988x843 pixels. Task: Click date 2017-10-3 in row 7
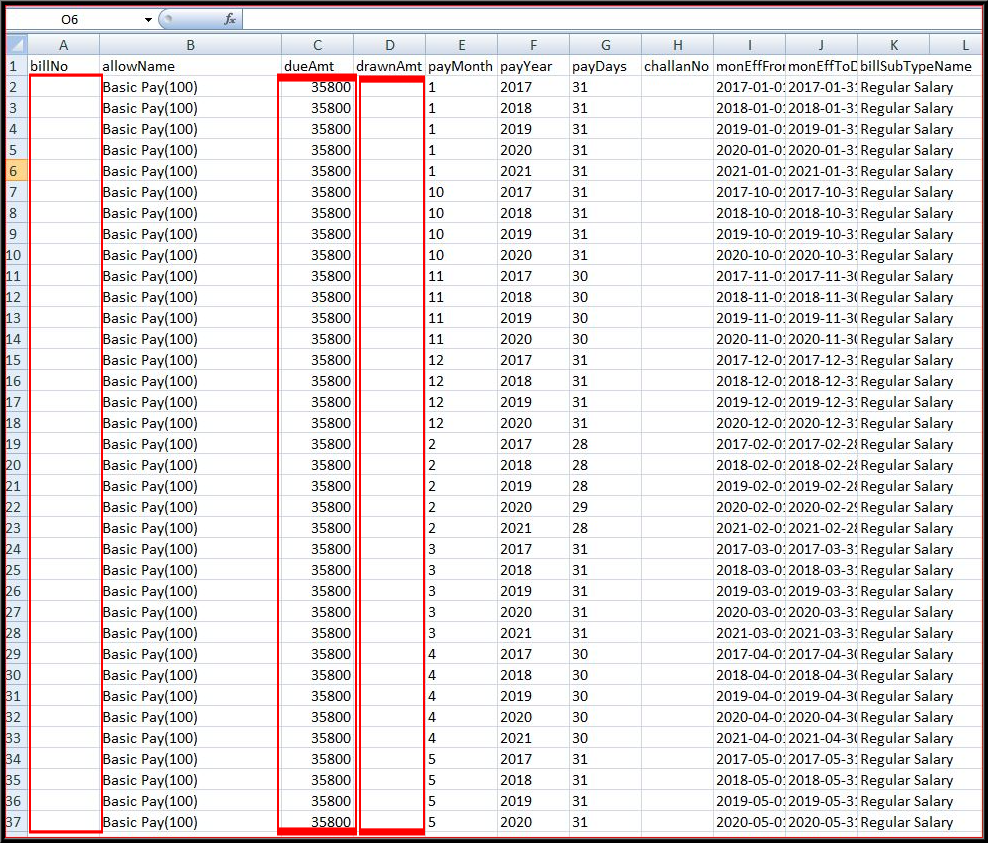[821, 192]
